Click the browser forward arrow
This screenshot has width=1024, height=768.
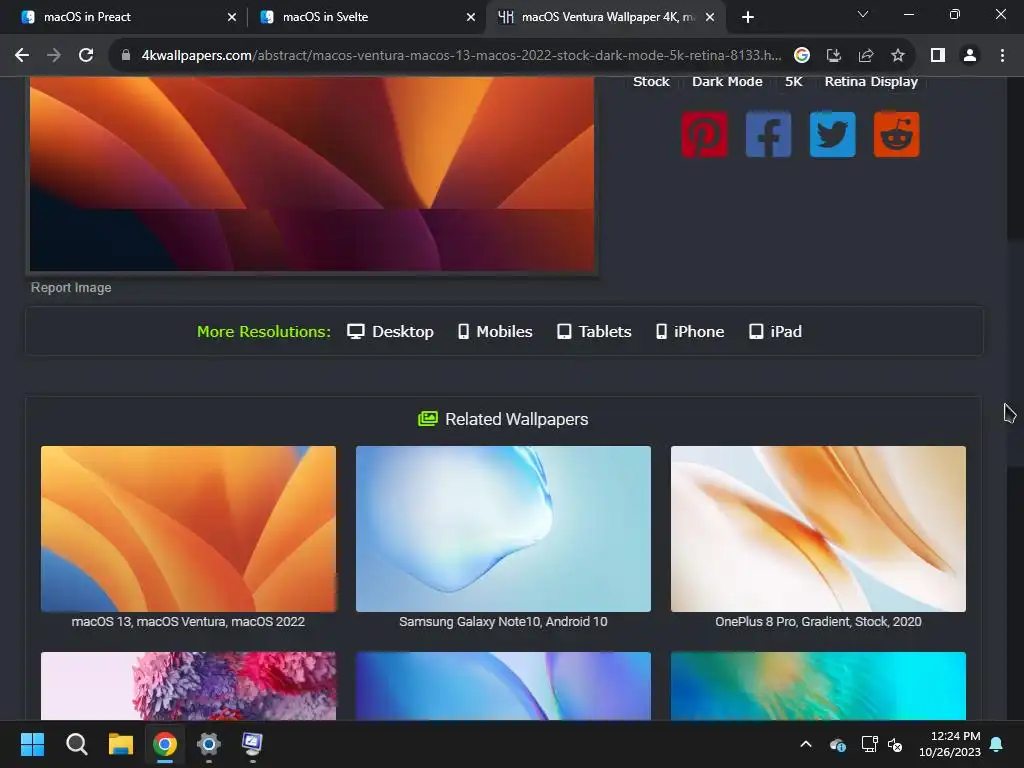54,56
